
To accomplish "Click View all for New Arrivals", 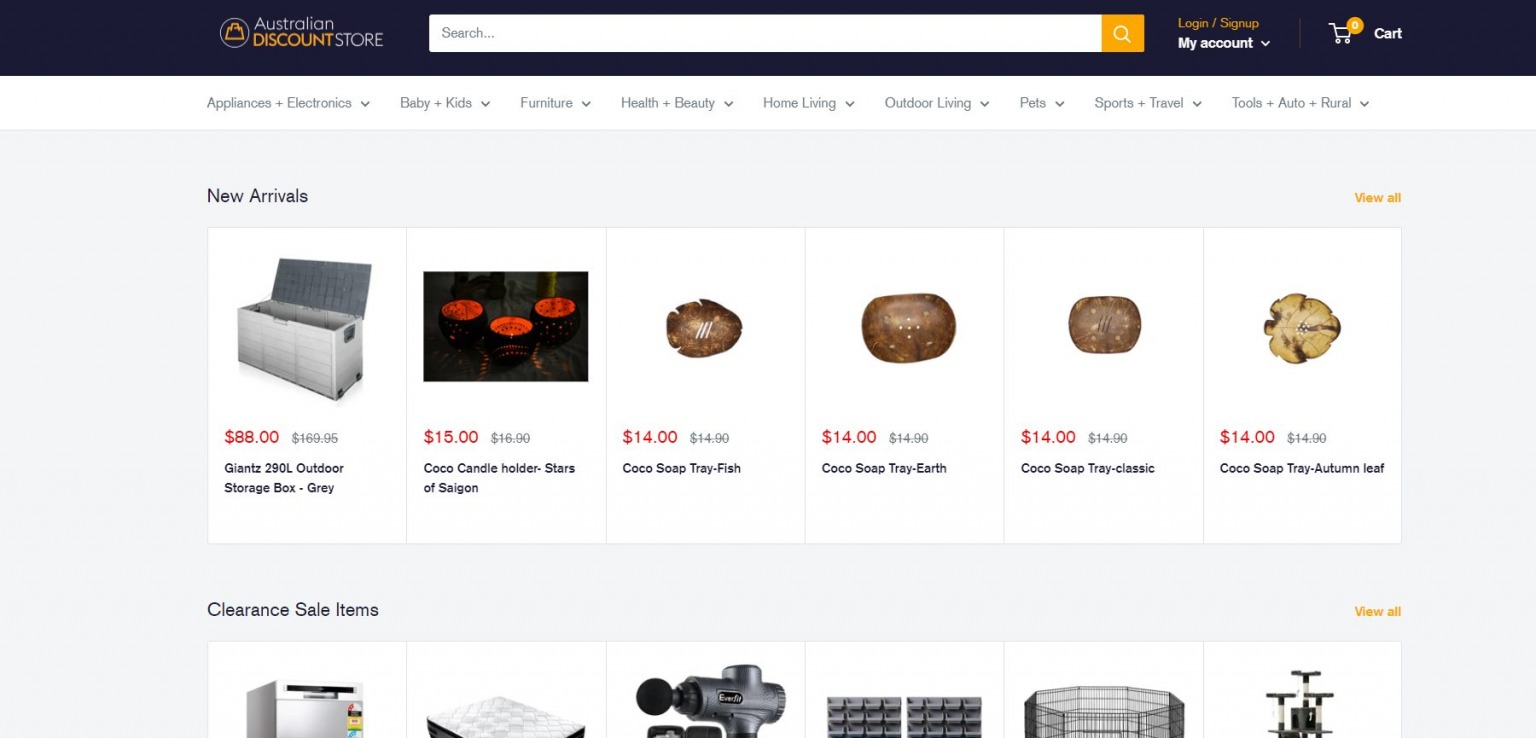I will [x=1377, y=198].
